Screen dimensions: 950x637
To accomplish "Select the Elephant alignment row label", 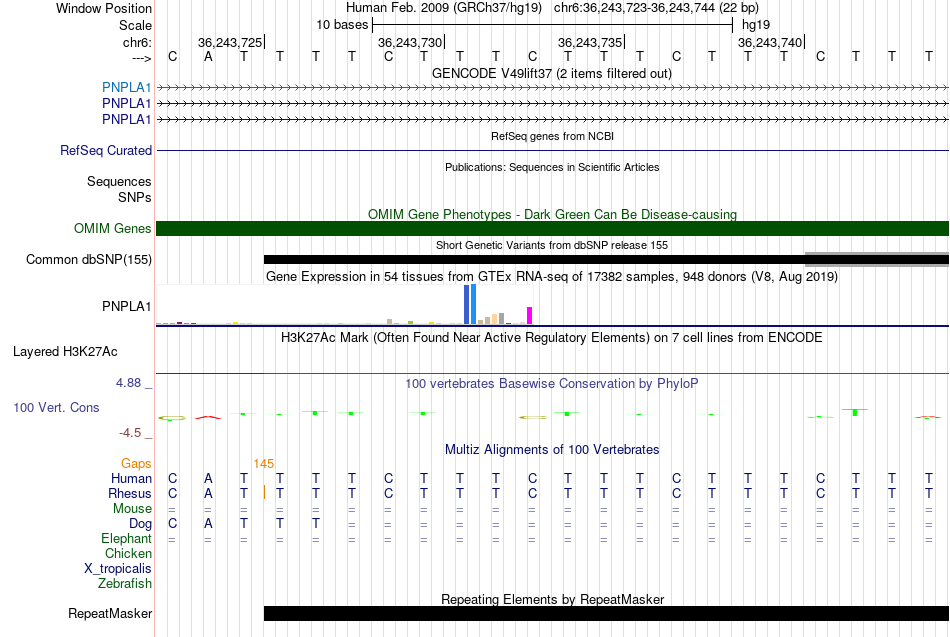I will [126, 539].
